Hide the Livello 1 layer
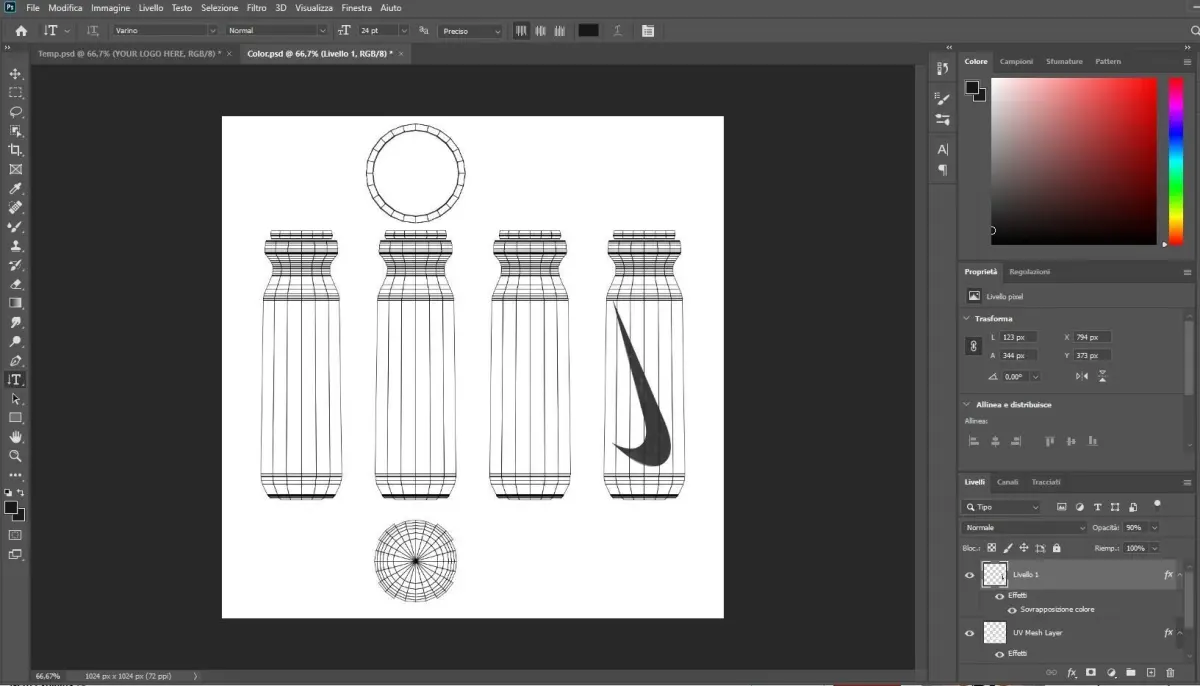 [x=969, y=575]
